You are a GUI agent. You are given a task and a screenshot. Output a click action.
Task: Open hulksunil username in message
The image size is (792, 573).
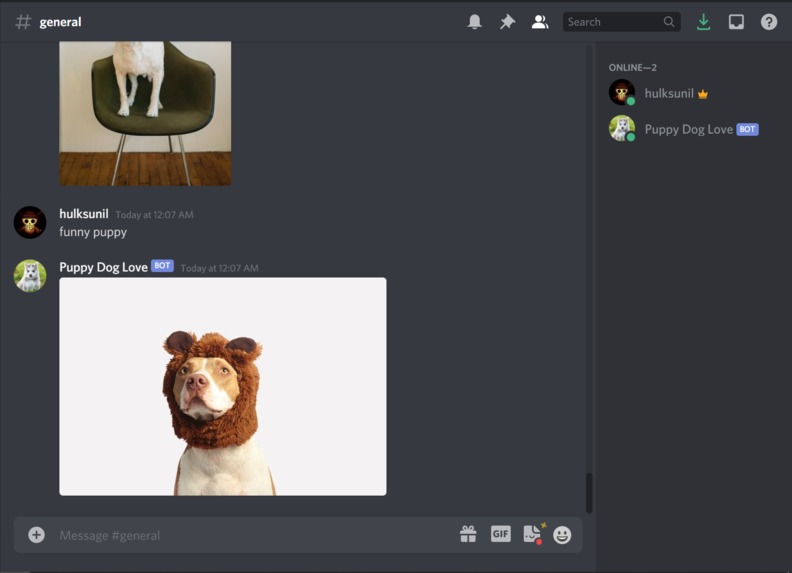[84, 214]
